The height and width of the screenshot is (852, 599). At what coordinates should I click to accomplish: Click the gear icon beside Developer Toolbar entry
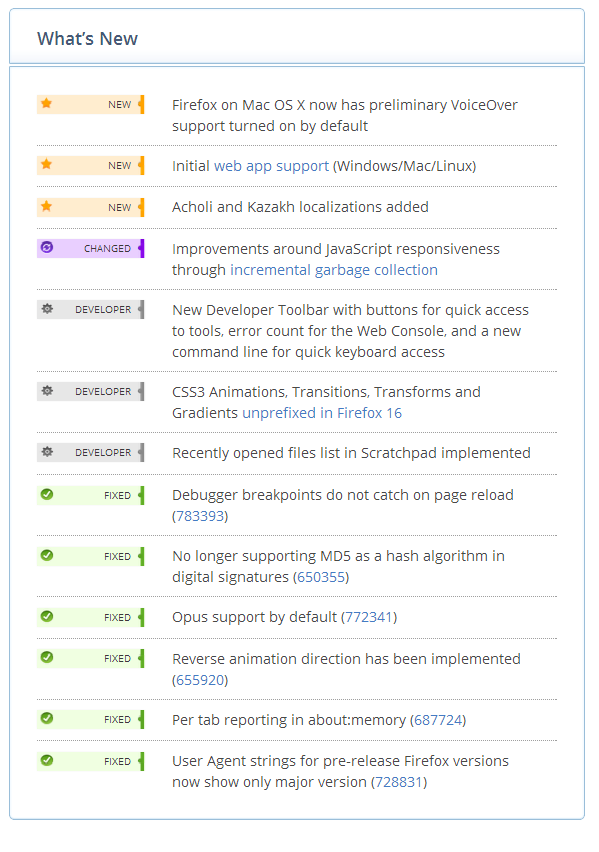(x=47, y=309)
